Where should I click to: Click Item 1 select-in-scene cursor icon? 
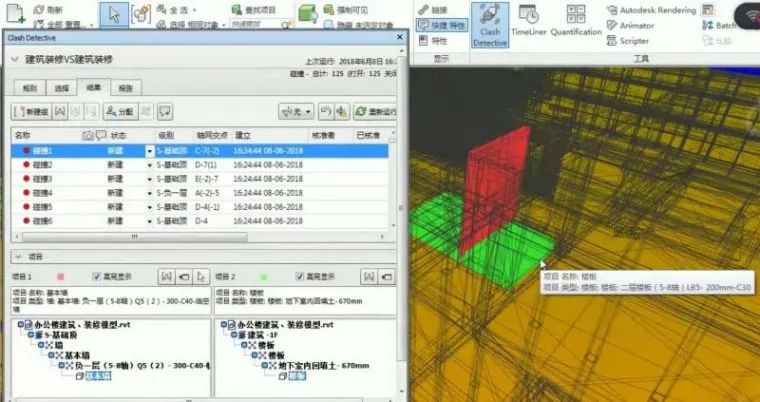tap(201, 277)
